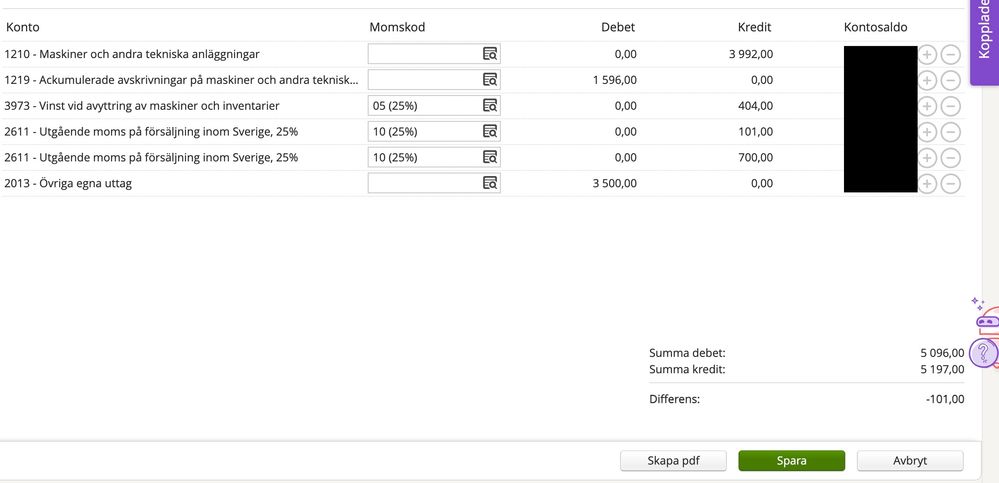The image size is (999, 483).
Task: Add a row after account 1210 with plus icon
Action: [x=927, y=54]
